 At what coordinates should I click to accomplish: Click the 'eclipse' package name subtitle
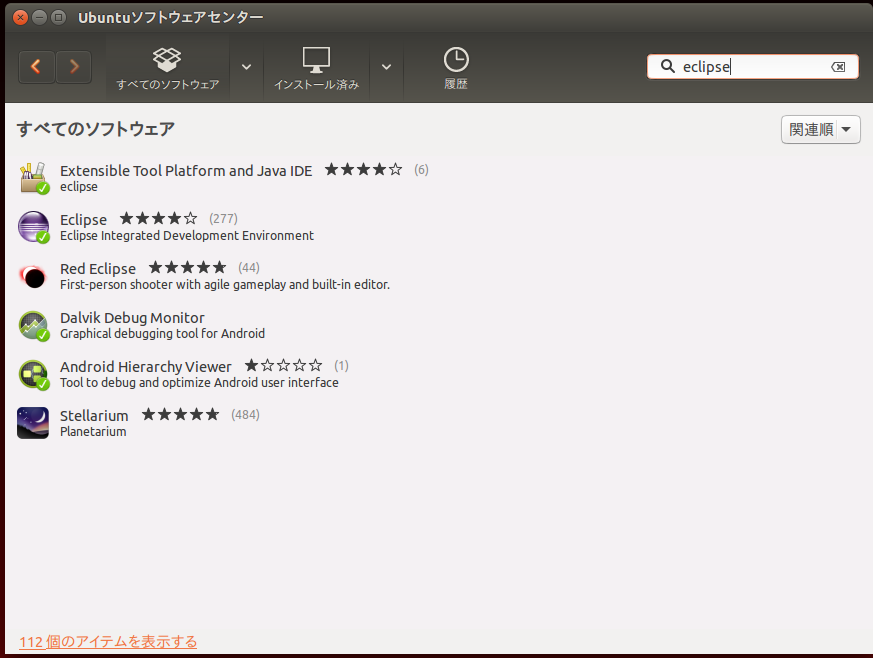pyautogui.click(x=79, y=186)
